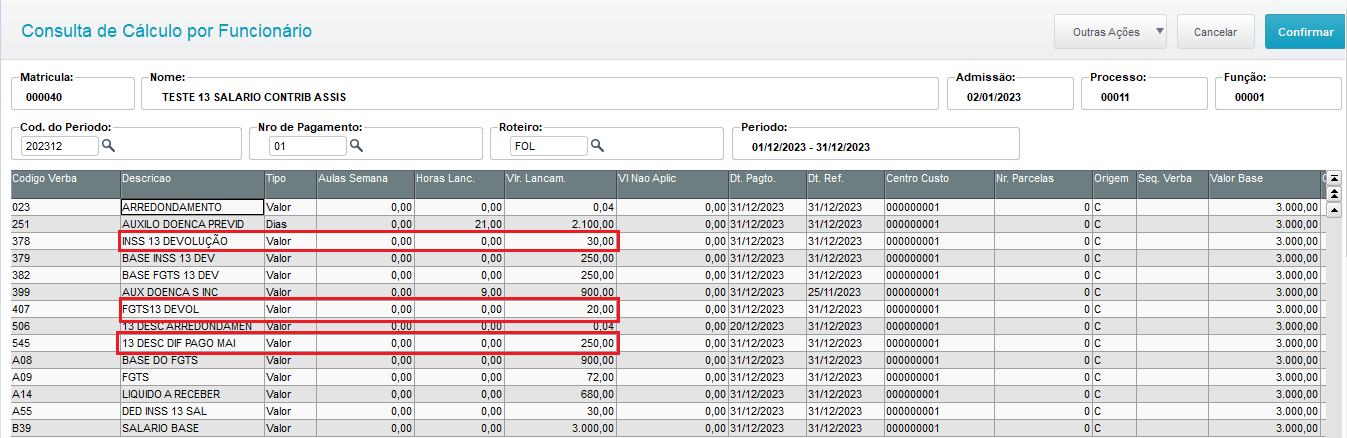
Task: Select the BASE INSS 13 DEV row
Action: point(666,258)
